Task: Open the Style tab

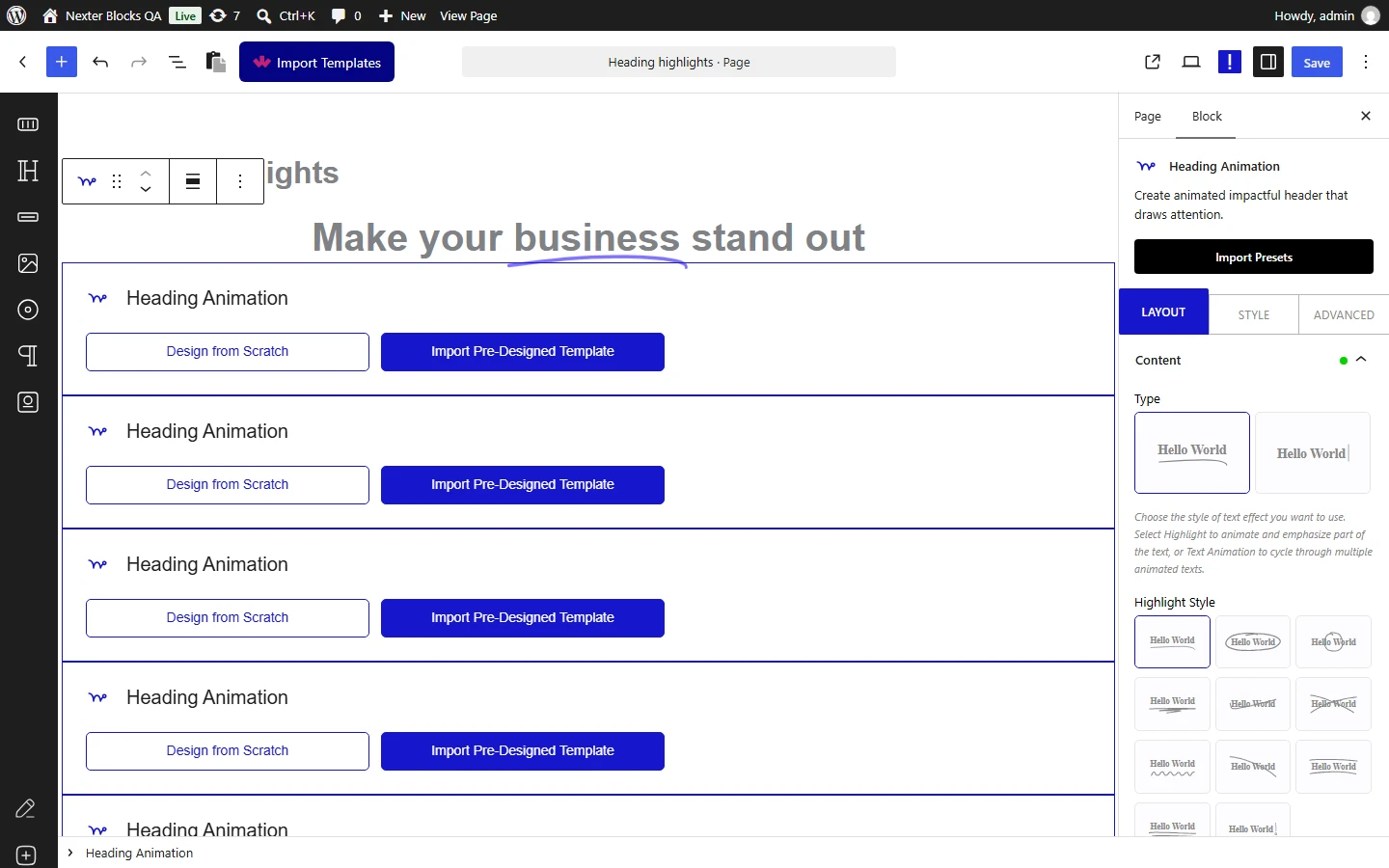Action: click(1254, 314)
